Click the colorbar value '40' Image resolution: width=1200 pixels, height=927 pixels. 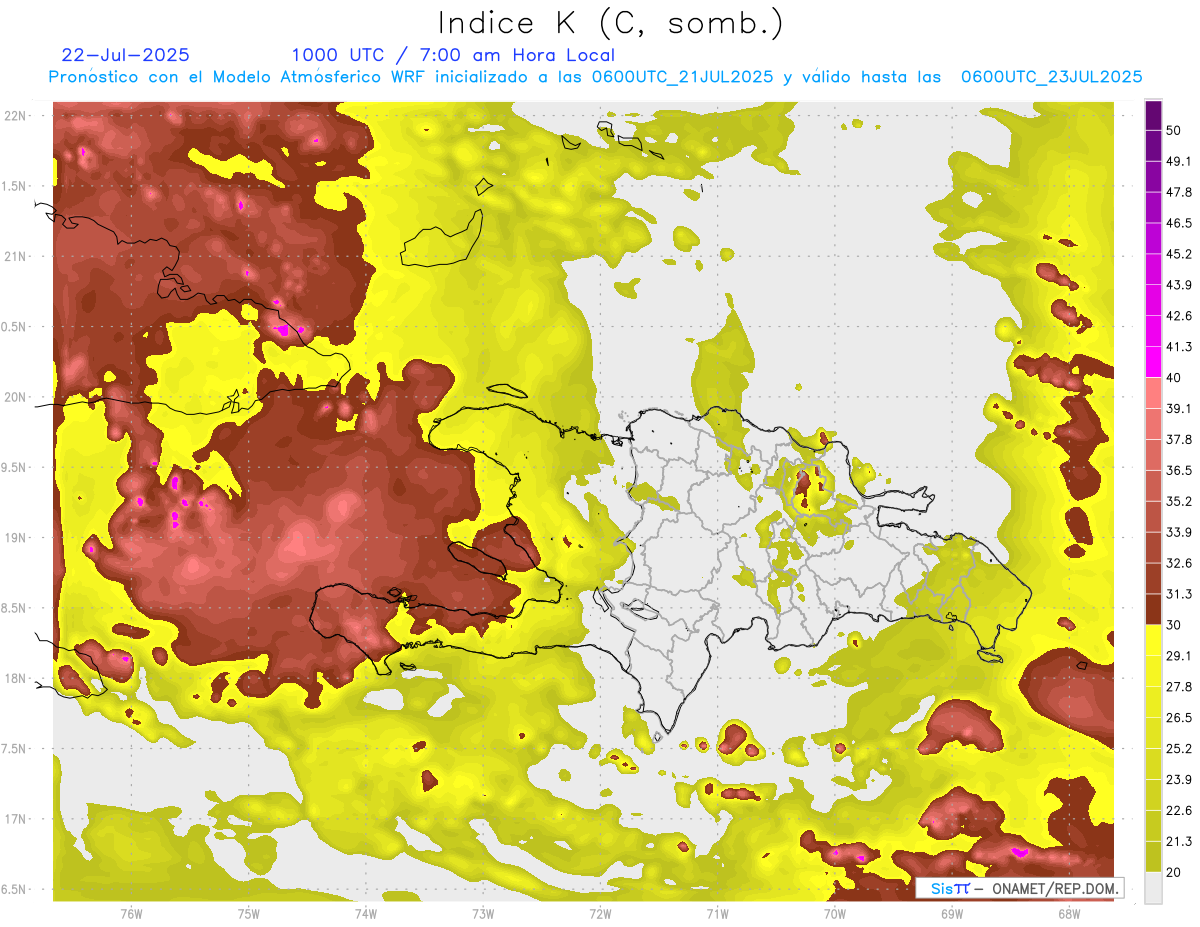[1175, 377]
